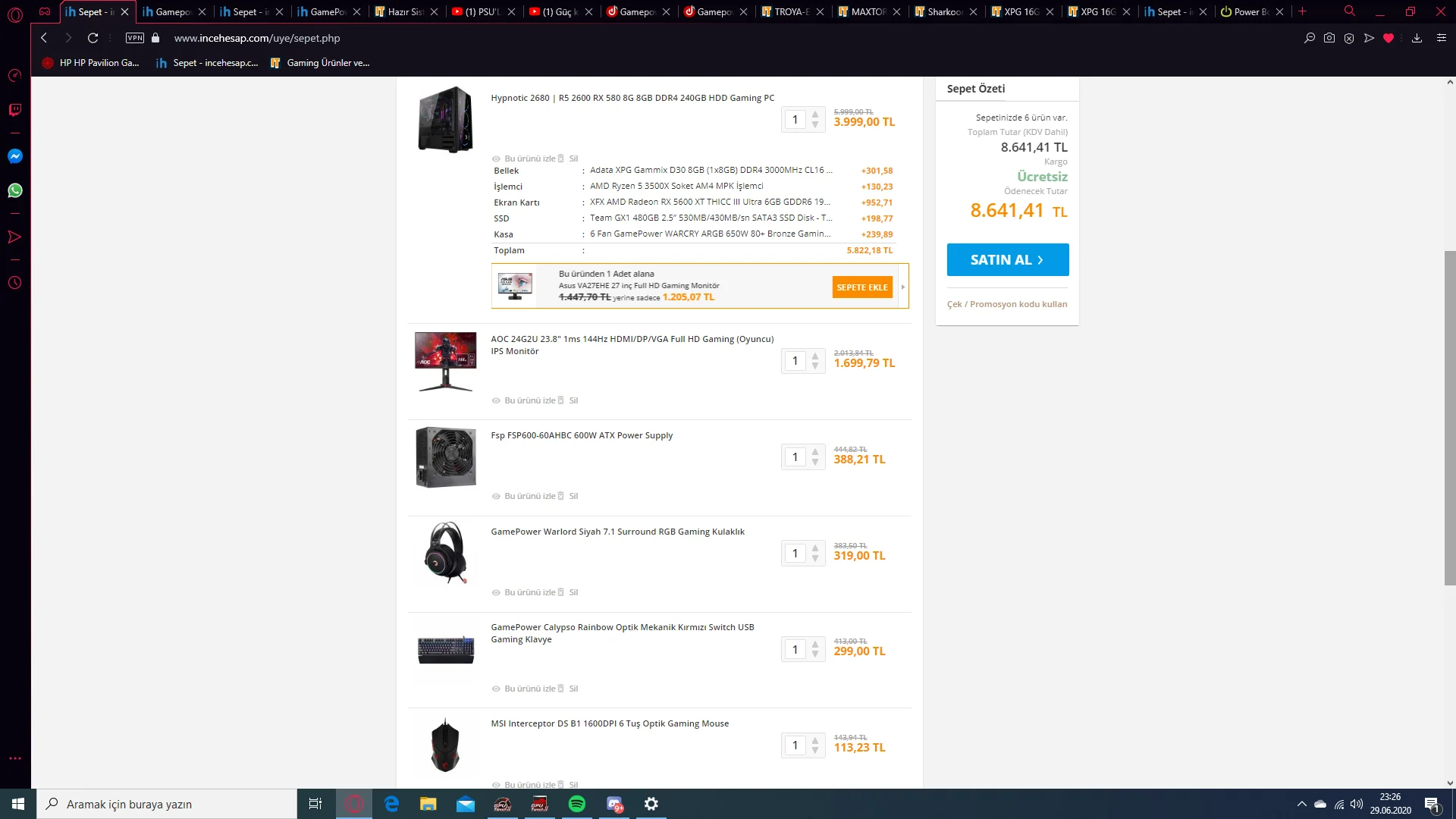This screenshot has width=1456, height=819.
Task: Open History from the Opera sidebar
Action: pyautogui.click(x=14, y=283)
